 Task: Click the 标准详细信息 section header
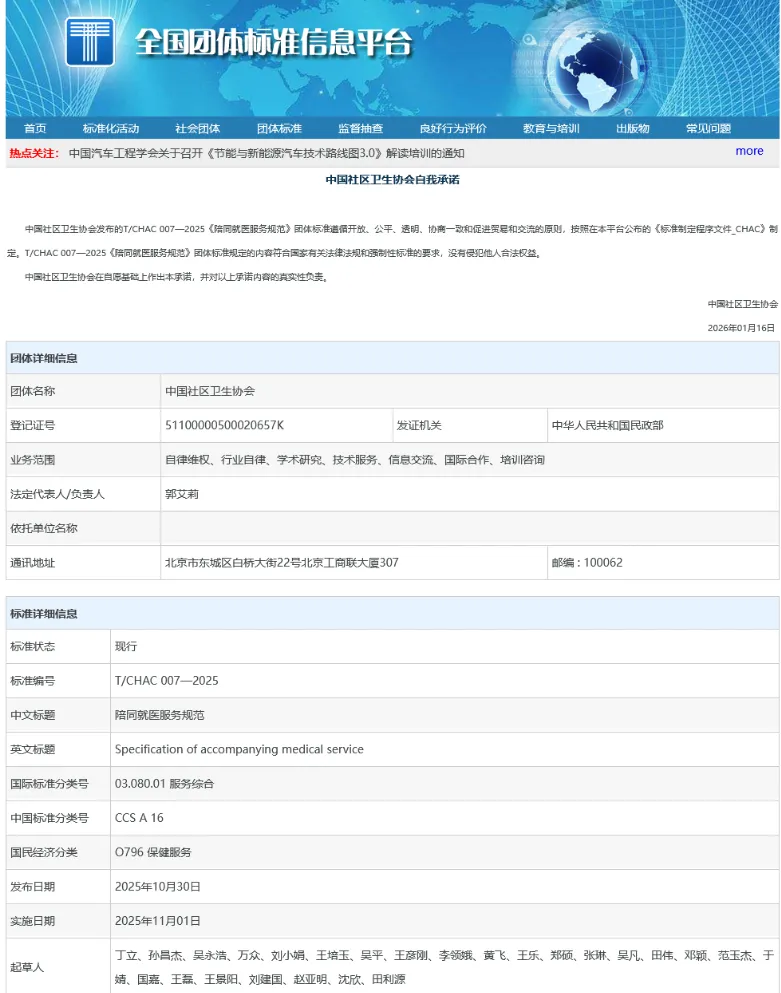(44, 613)
